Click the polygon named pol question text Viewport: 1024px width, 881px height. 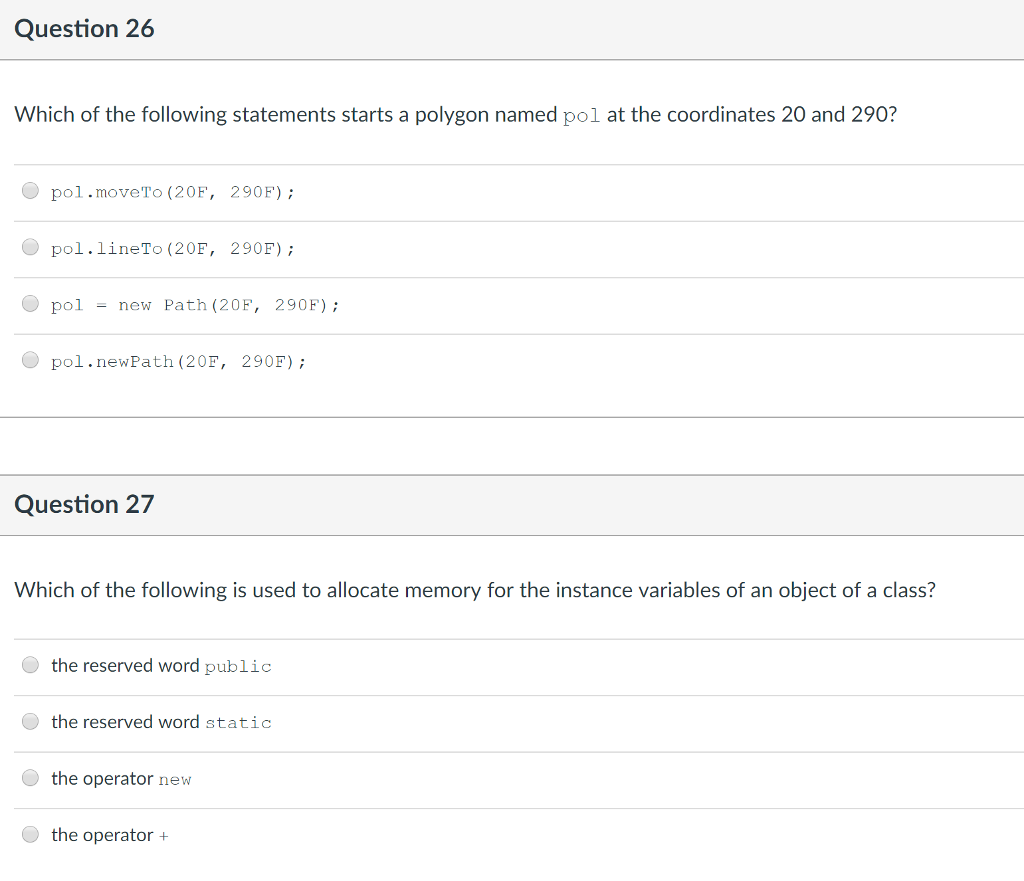[456, 114]
